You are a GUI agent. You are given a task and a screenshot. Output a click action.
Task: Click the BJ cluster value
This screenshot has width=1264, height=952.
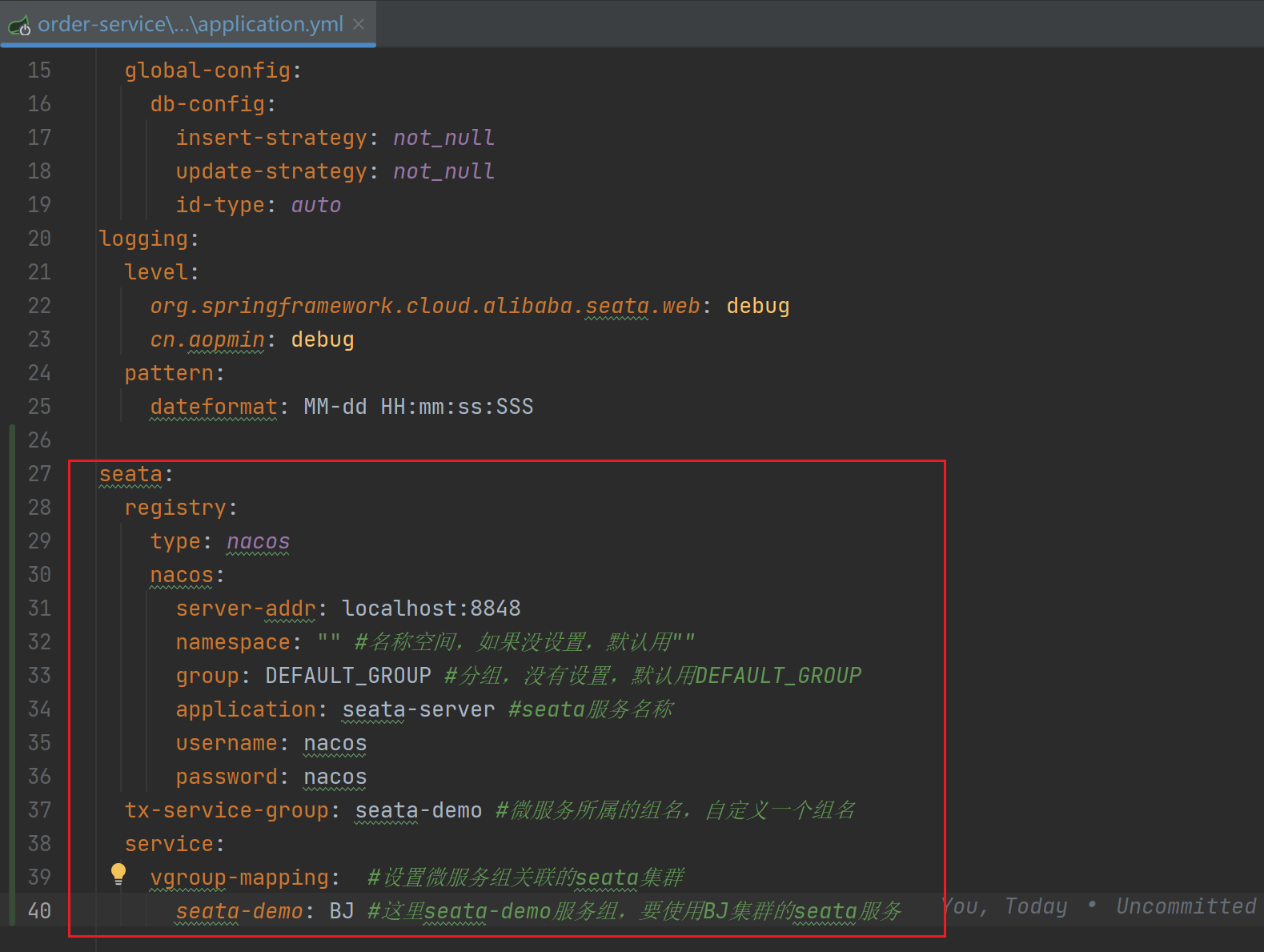click(342, 911)
